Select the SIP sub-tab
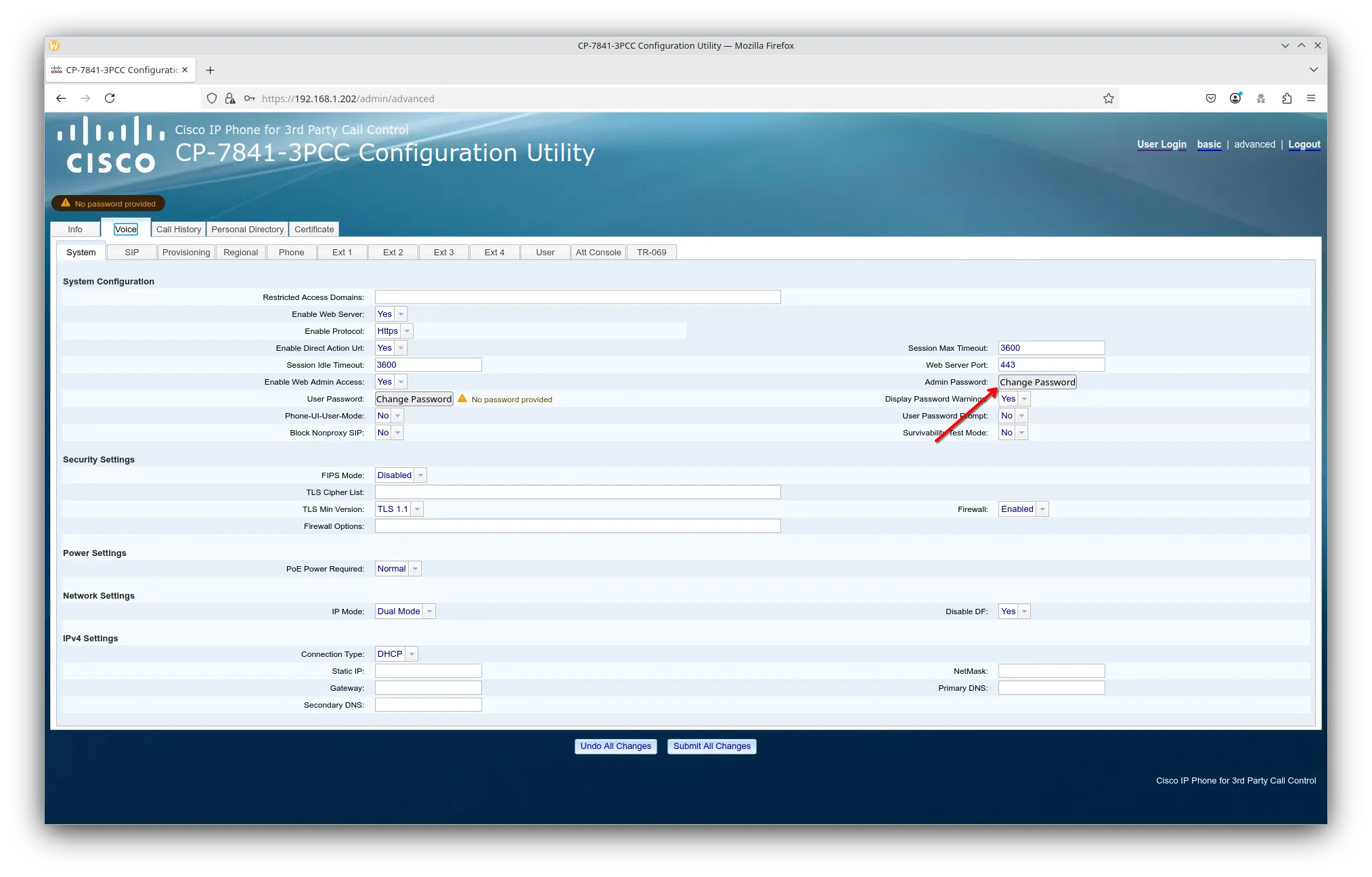The height and width of the screenshot is (877, 1372). click(132, 252)
